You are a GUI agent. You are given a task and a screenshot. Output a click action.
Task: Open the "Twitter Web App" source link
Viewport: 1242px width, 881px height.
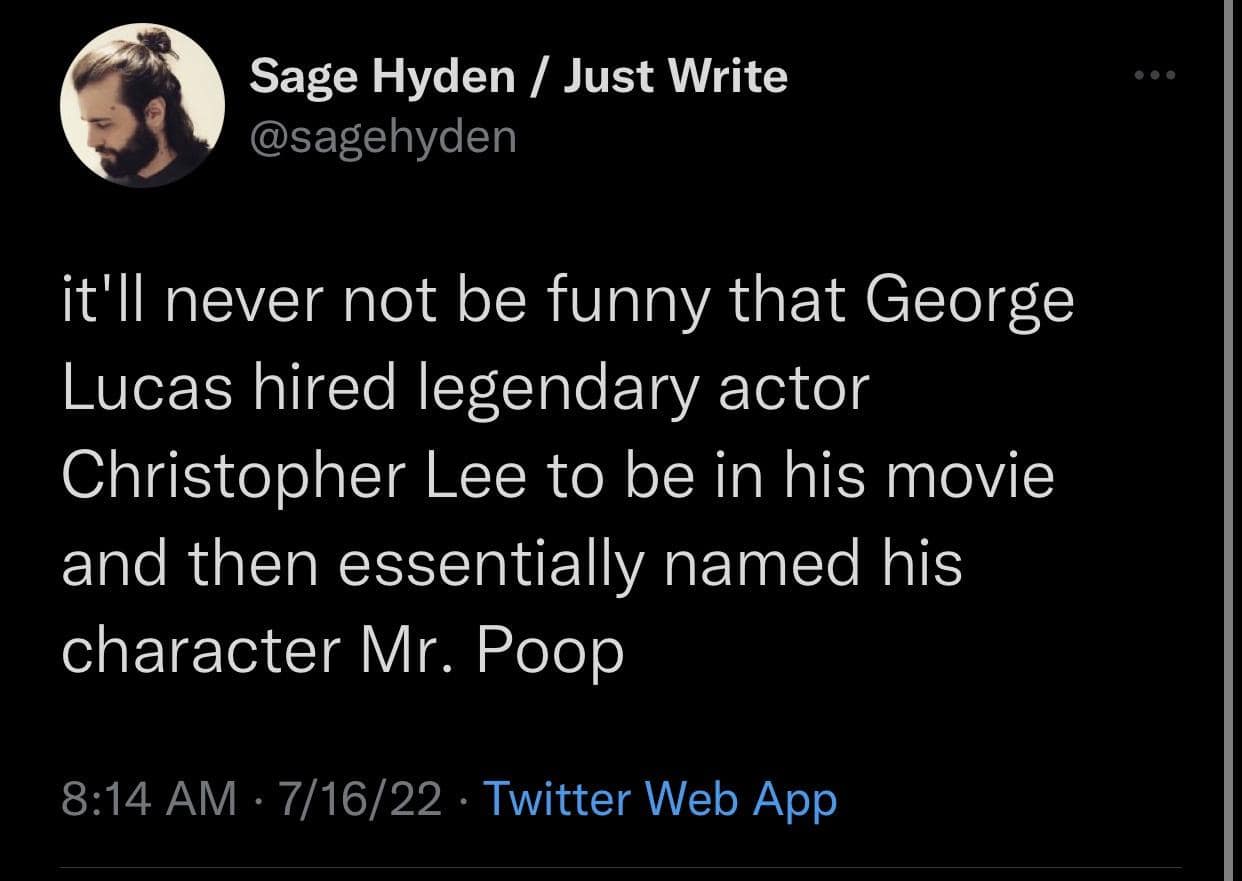(660, 799)
